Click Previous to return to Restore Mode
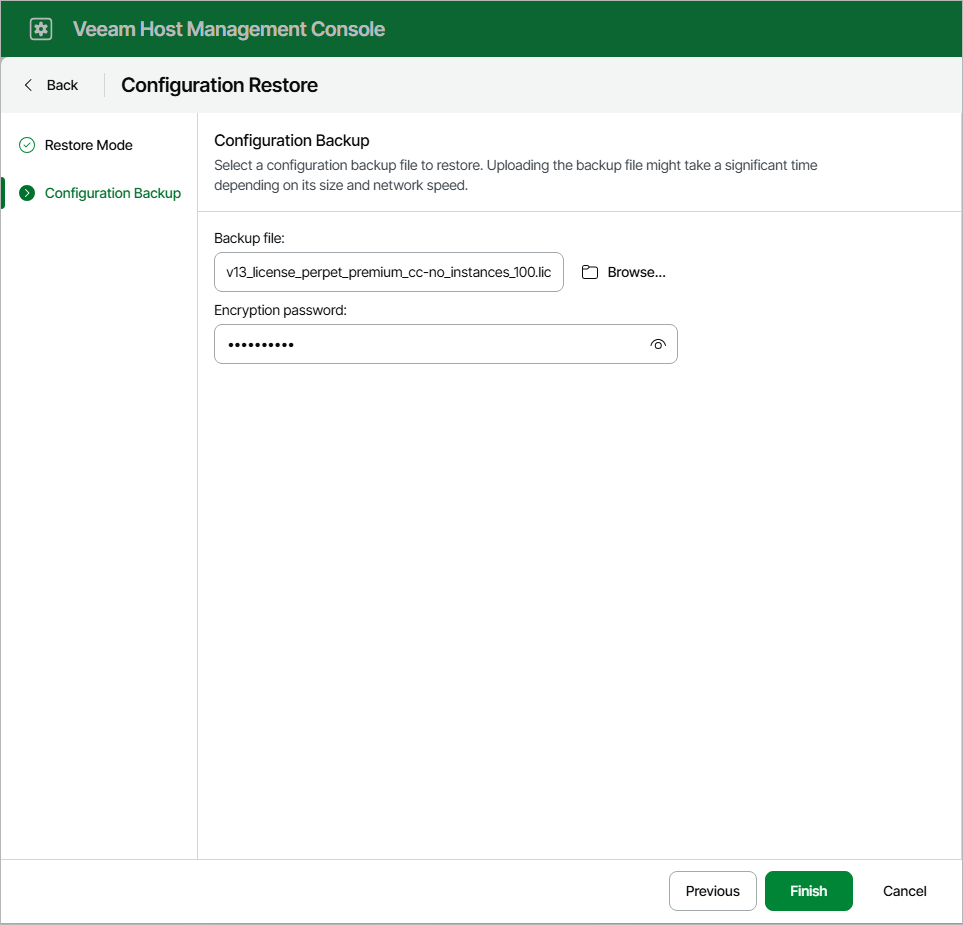The image size is (963, 925). point(712,890)
